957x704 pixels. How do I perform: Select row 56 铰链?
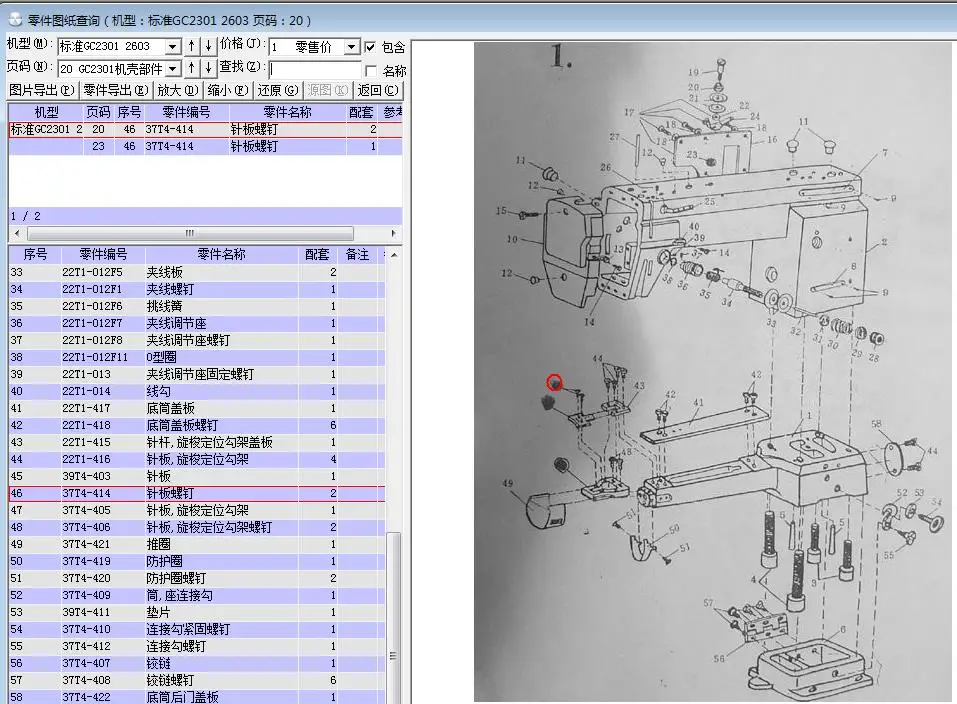197,663
